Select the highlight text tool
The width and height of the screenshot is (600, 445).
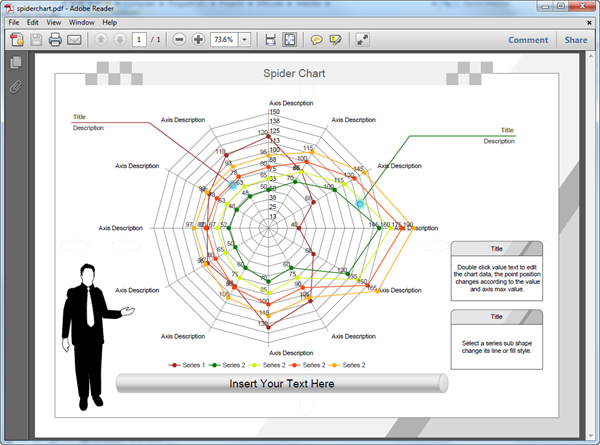[x=336, y=40]
